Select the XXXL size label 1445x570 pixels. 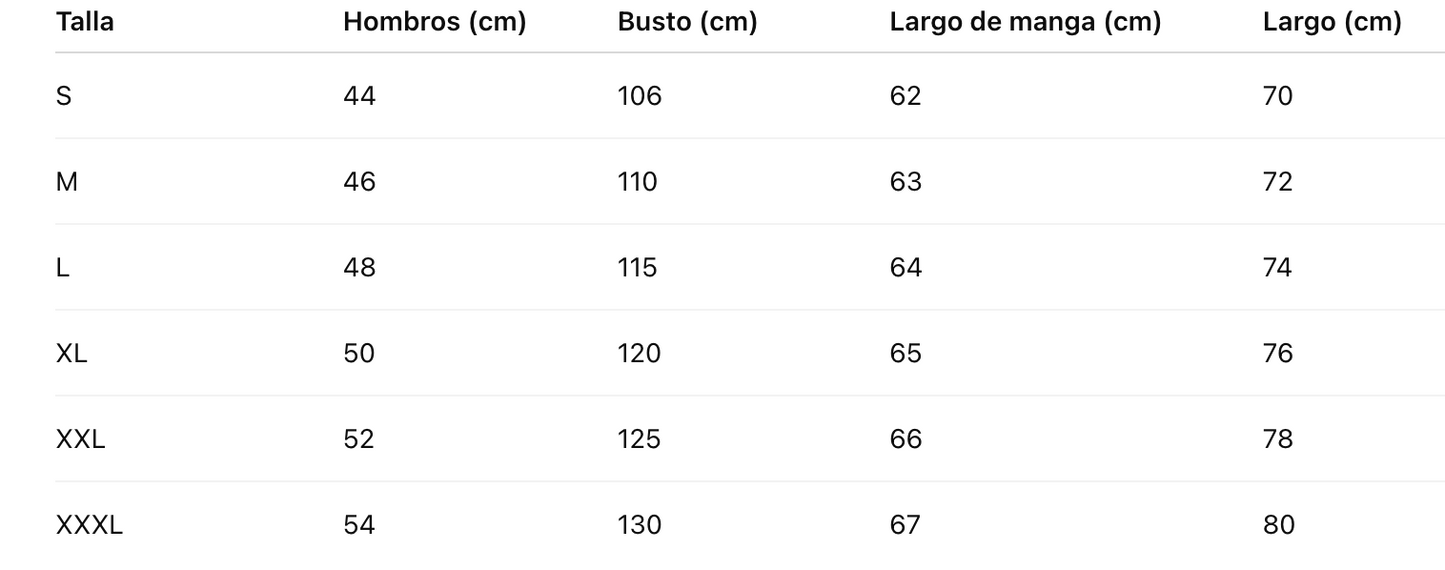point(89,525)
